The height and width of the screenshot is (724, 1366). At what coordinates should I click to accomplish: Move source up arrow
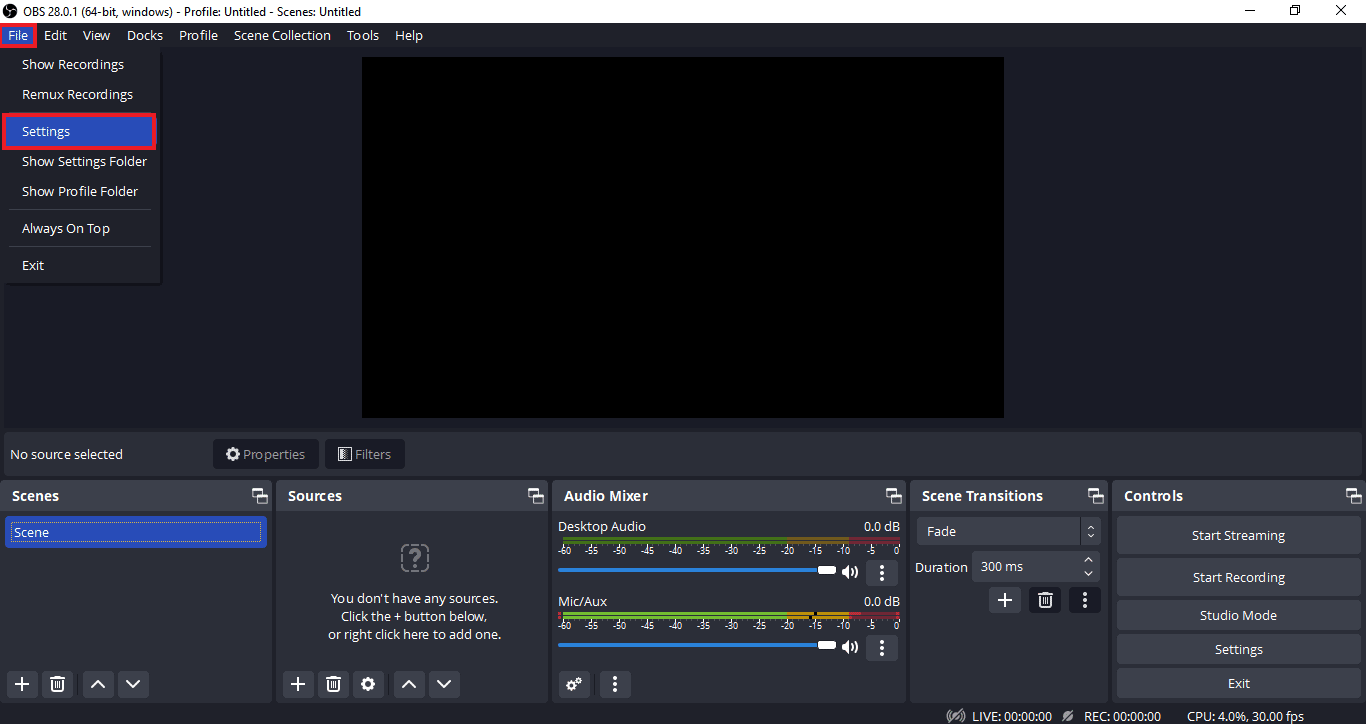408,684
